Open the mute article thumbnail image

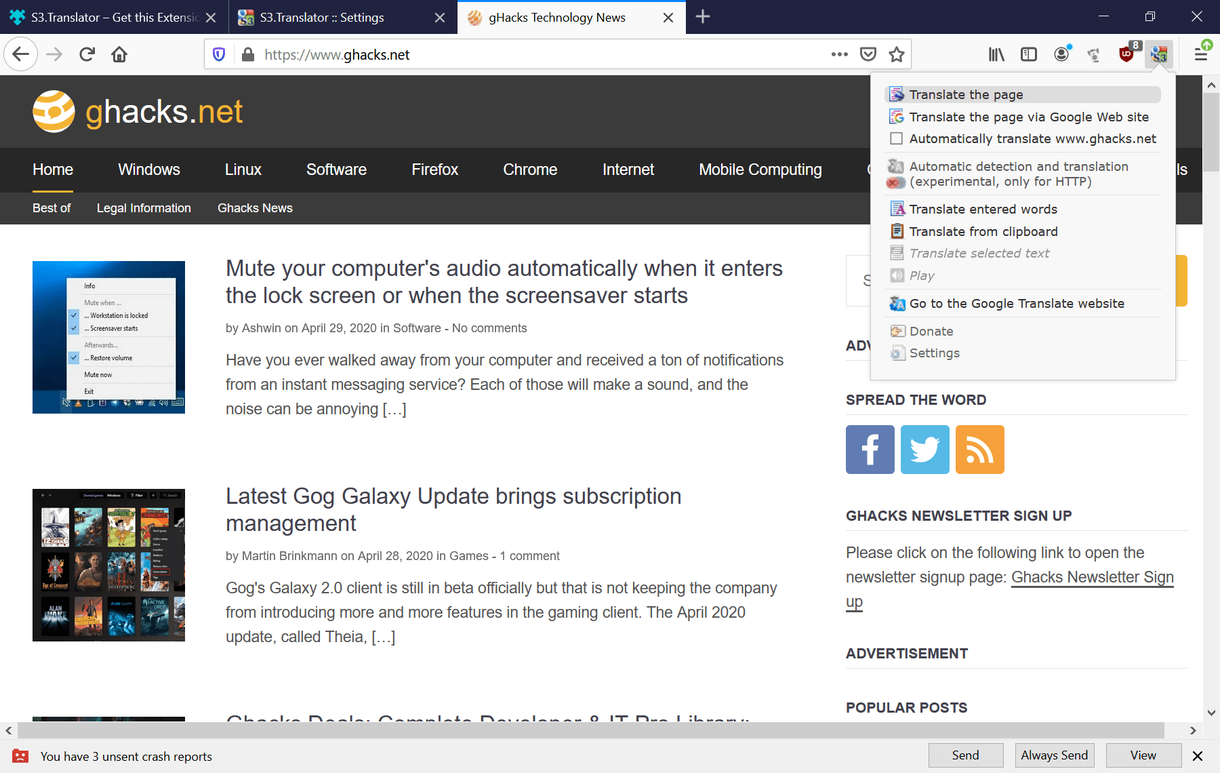[x=109, y=337]
